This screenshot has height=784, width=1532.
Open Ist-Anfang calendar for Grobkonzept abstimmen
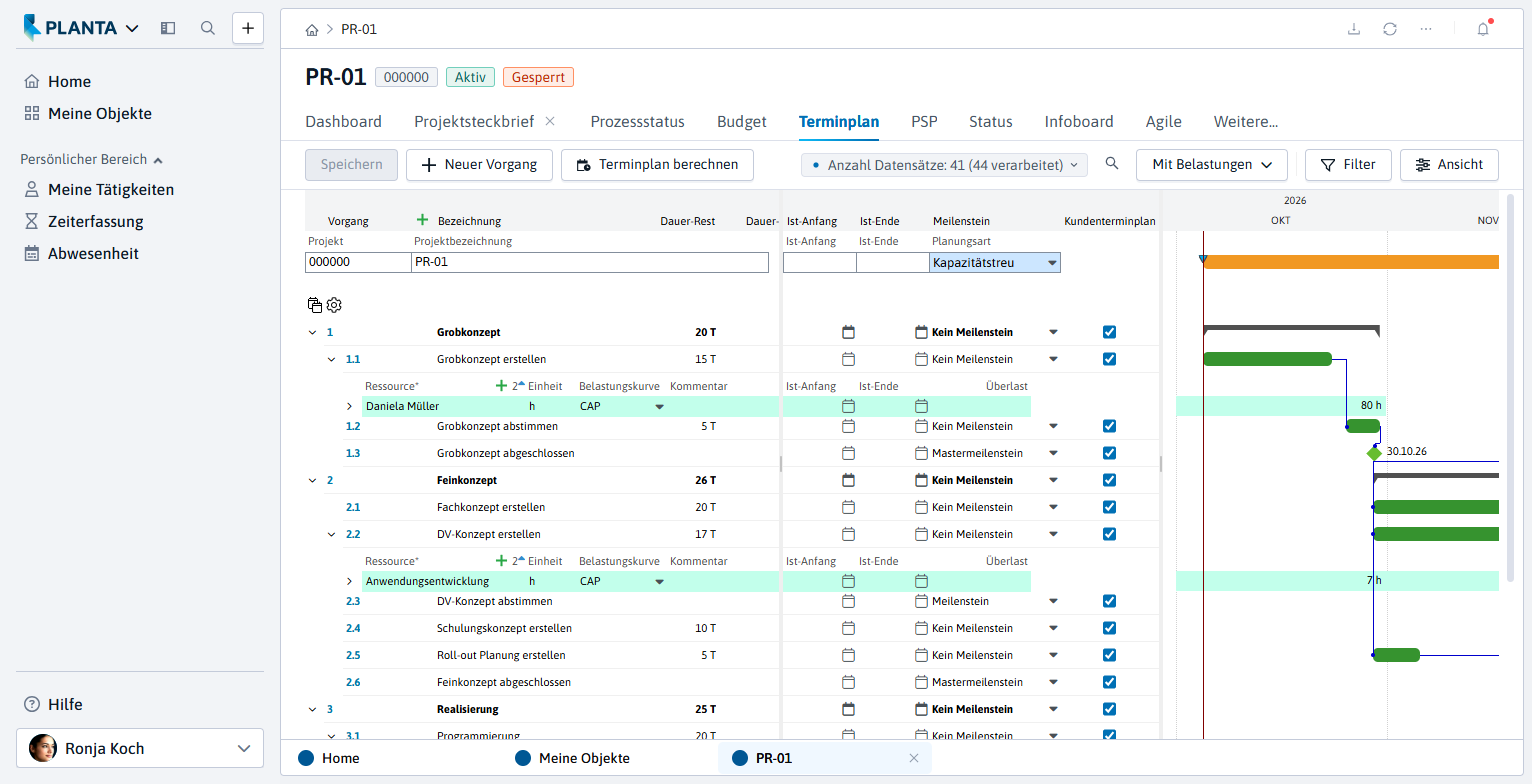848,426
